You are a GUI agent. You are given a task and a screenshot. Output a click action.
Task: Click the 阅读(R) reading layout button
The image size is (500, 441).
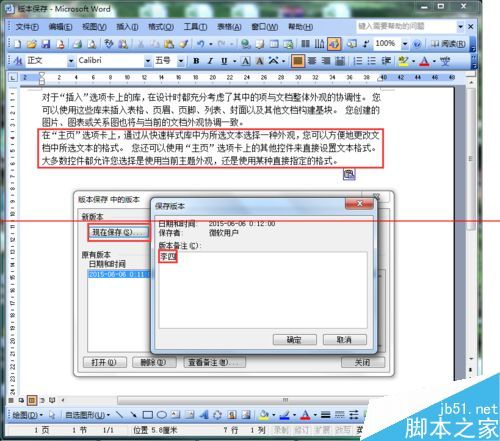448,44
